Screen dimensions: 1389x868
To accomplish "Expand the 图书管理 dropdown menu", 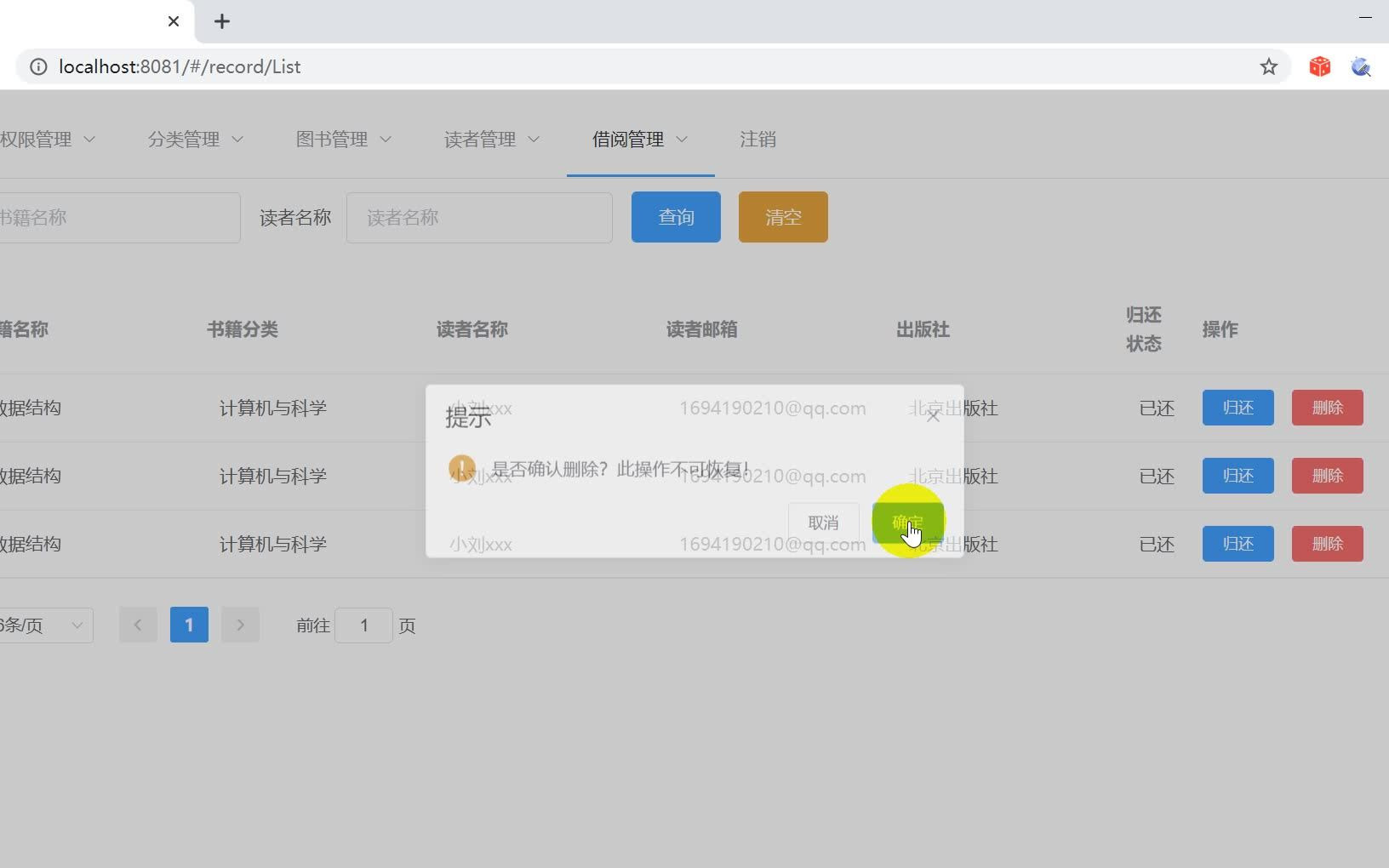I will (x=342, y=140).
